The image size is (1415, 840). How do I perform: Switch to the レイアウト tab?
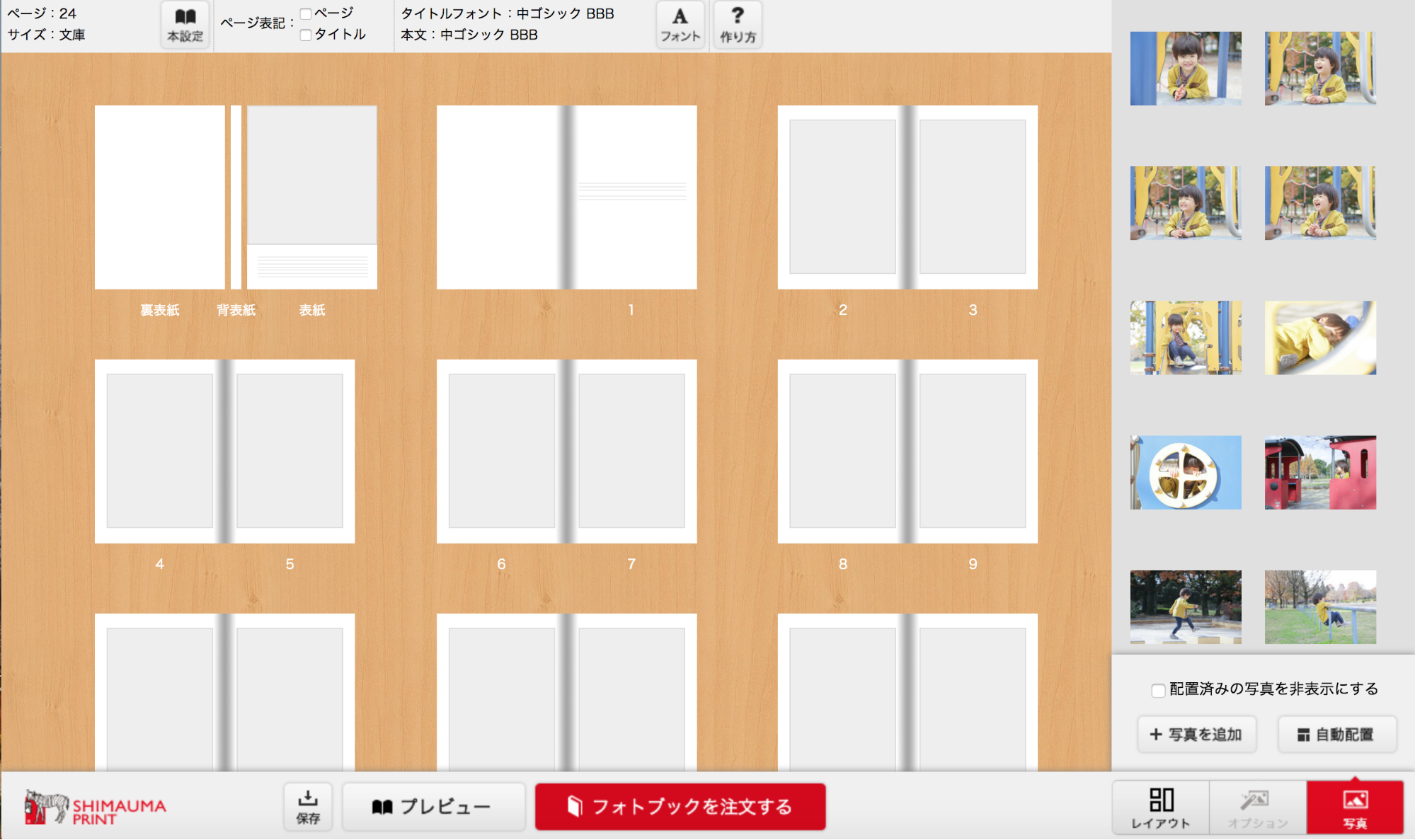(1161, 807)
